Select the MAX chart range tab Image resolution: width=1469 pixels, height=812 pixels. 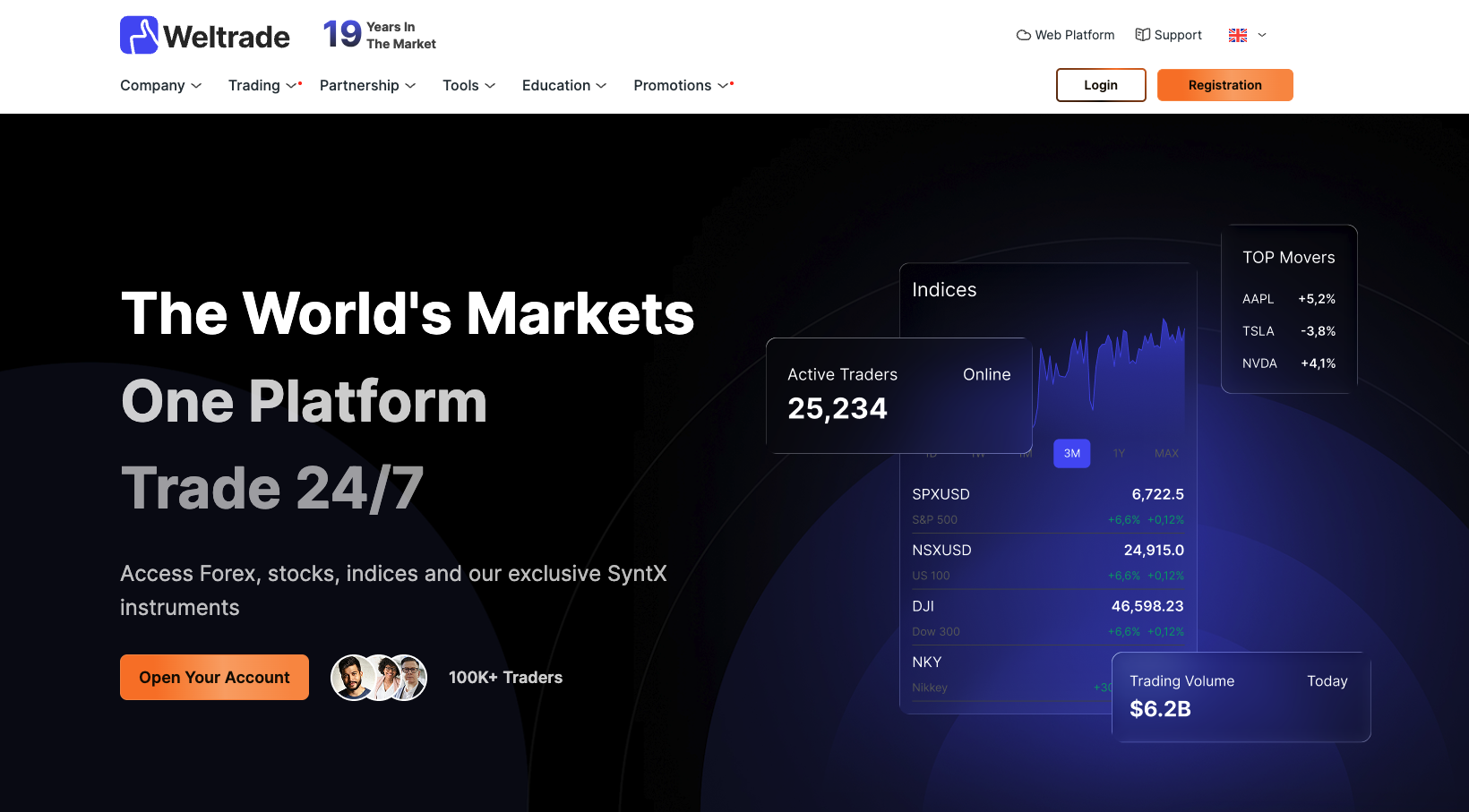(1166, 453)
